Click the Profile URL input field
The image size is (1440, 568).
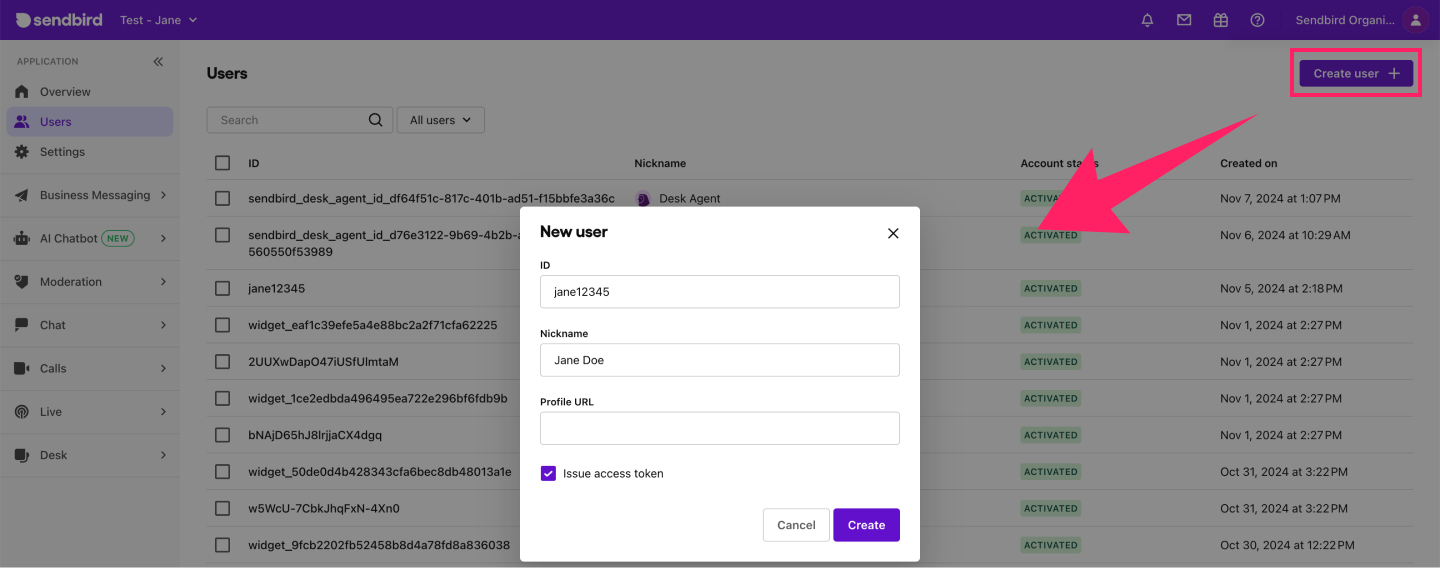[719, 428]
